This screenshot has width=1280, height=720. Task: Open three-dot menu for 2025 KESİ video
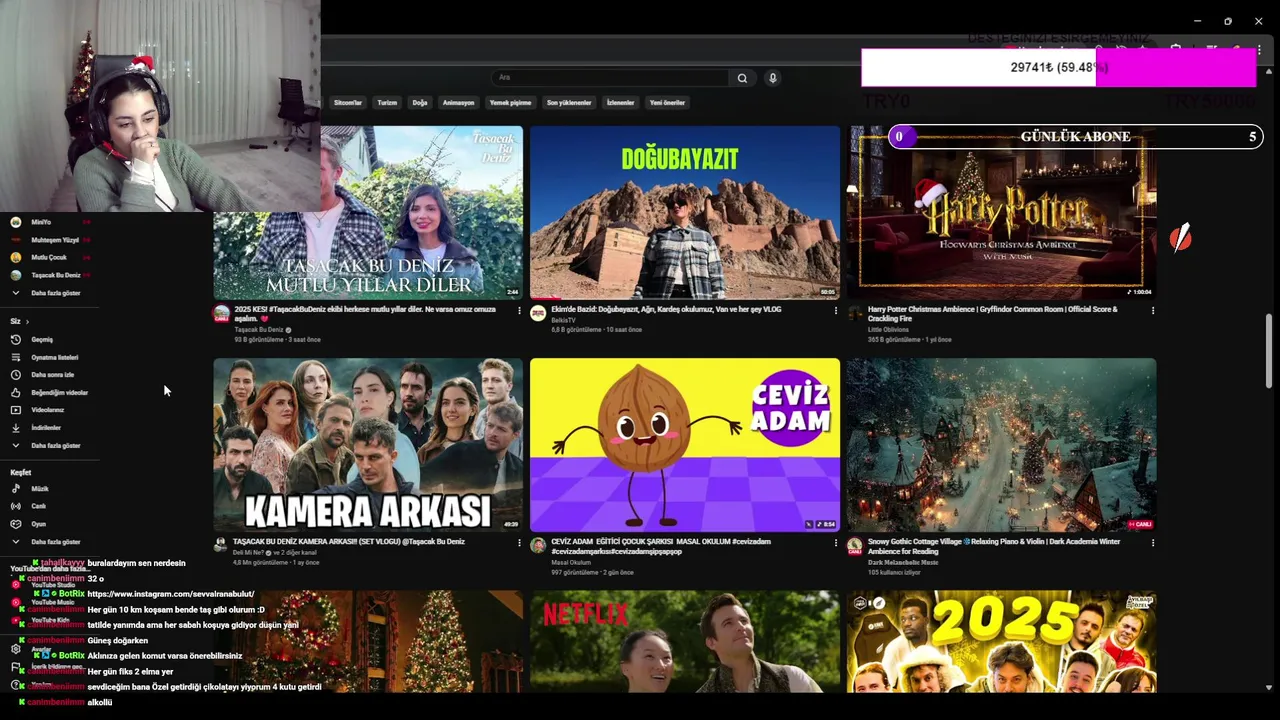click(x=519, y=311)
